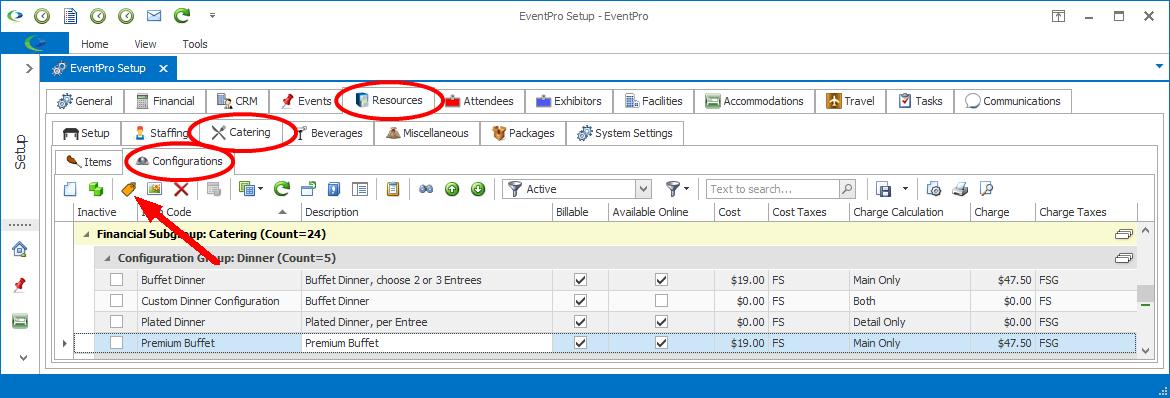Open the Tools ribbon tab
1170x398 pixels.
click(195, 44)
